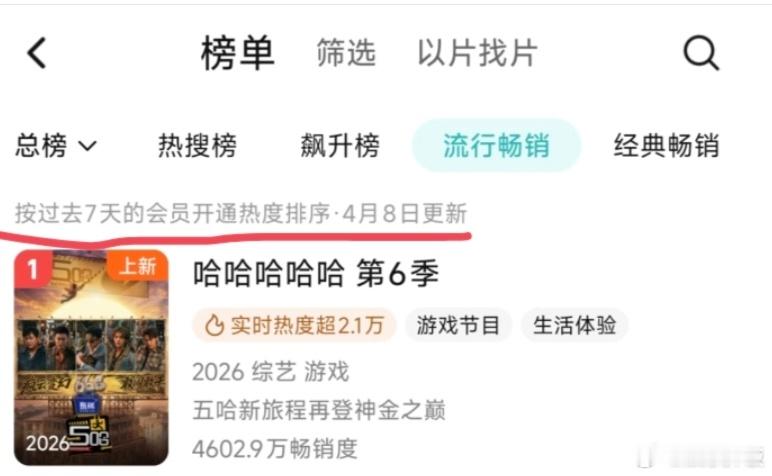Open the 哈哈哈哈哈 poster thumbnail

(x=92, y=358)
